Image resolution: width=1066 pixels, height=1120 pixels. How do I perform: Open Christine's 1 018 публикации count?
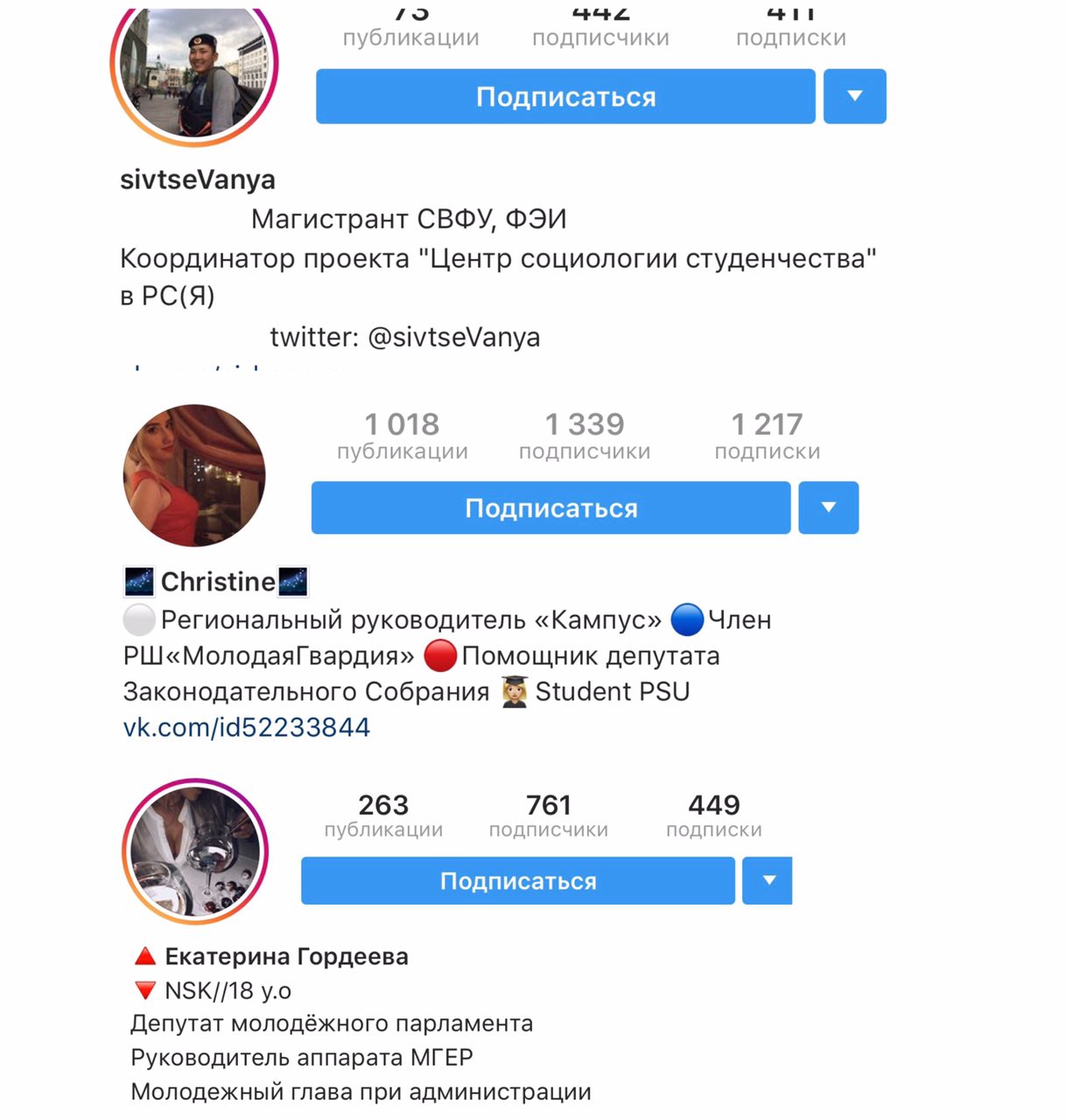pyautogui.click(x=403, y=436)
